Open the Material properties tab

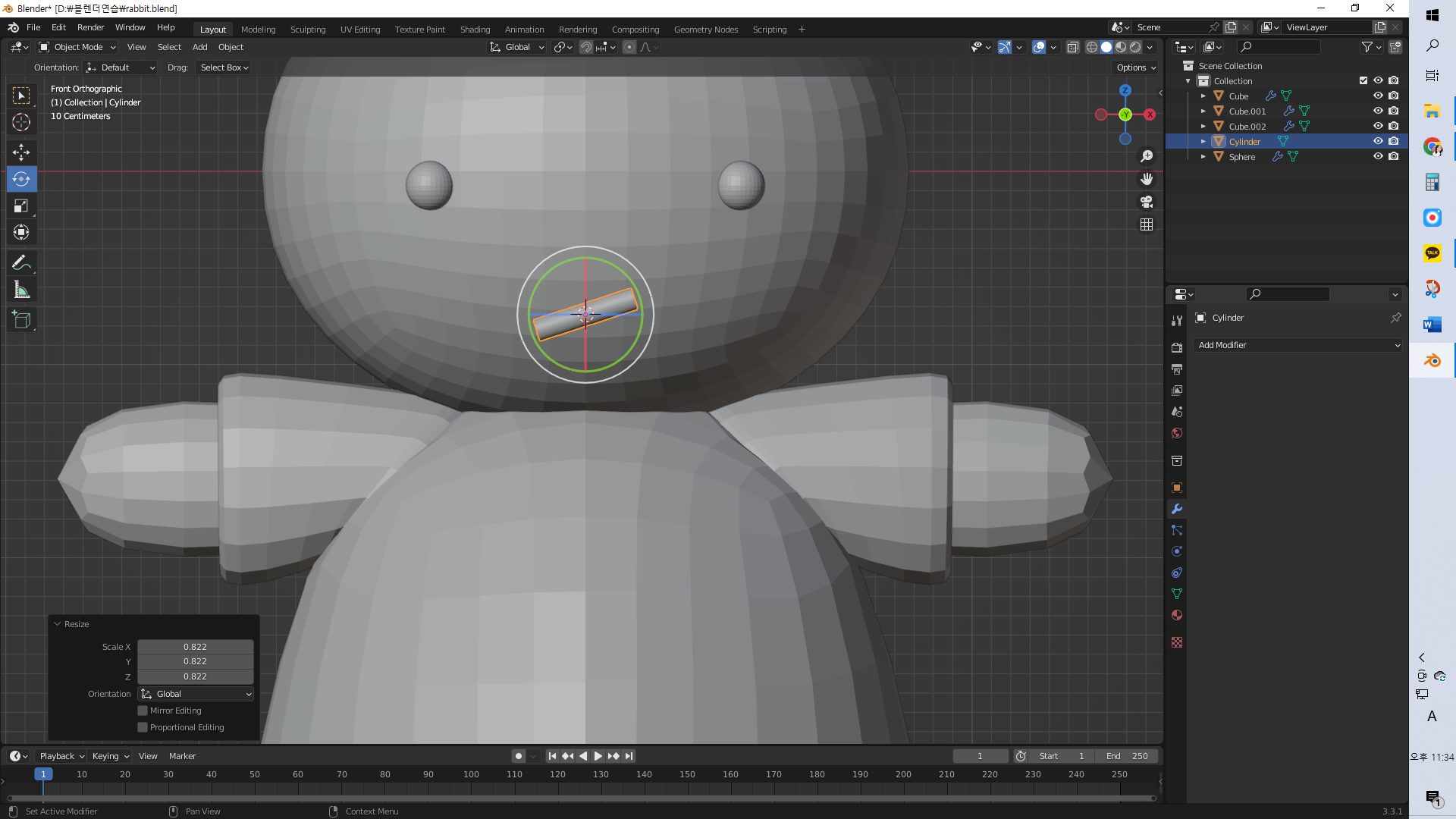(1177, 615)
